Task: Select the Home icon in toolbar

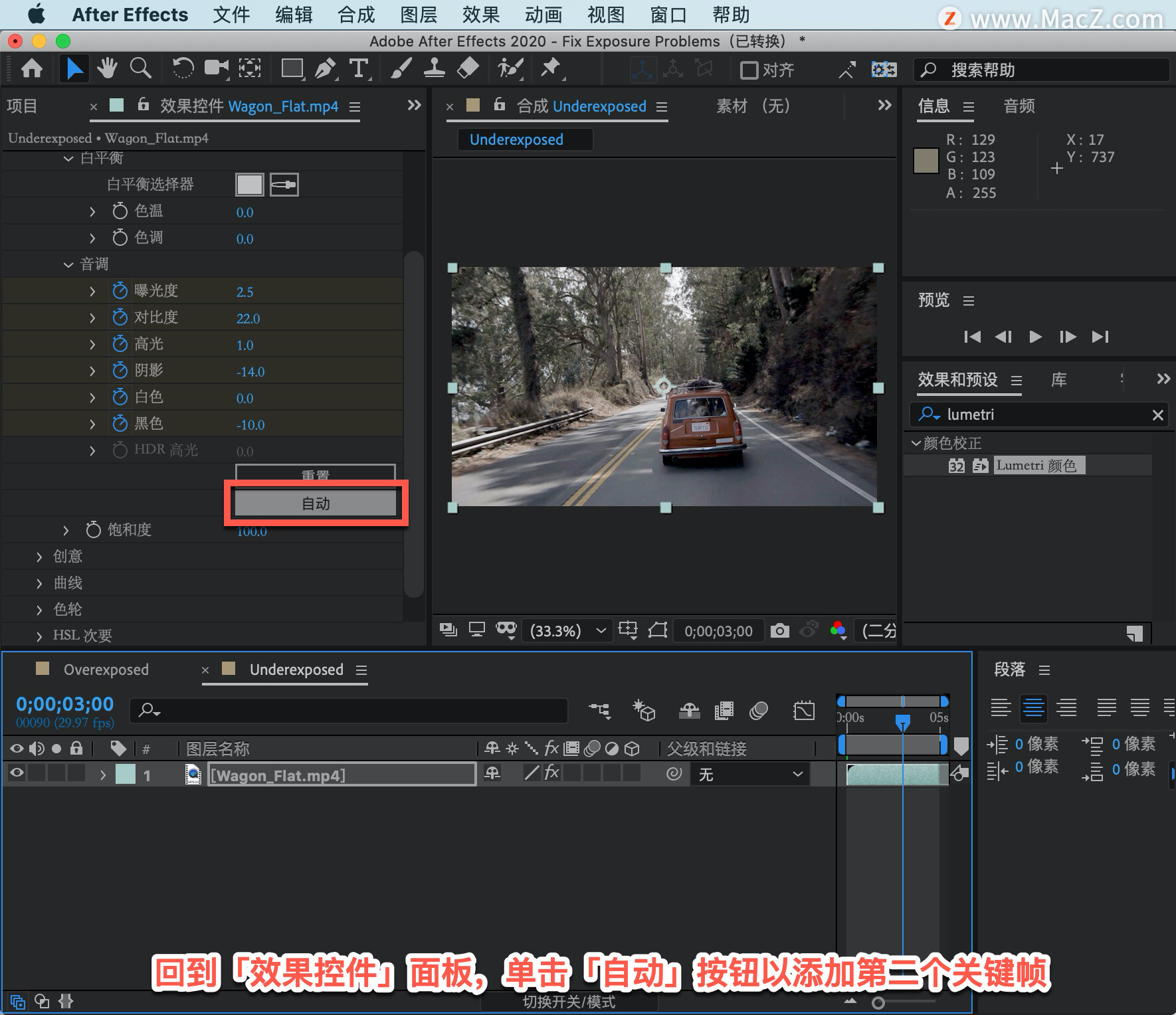Action: (x=32, y=68)
